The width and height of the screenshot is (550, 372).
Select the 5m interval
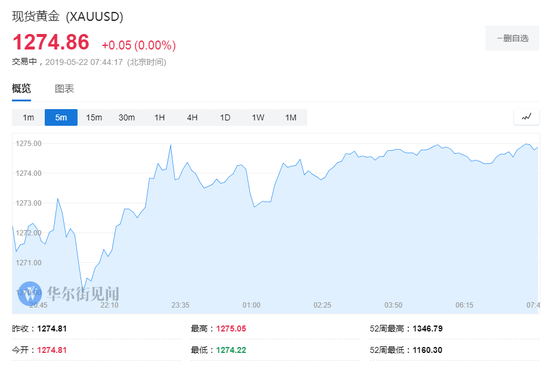click(61, 117)
